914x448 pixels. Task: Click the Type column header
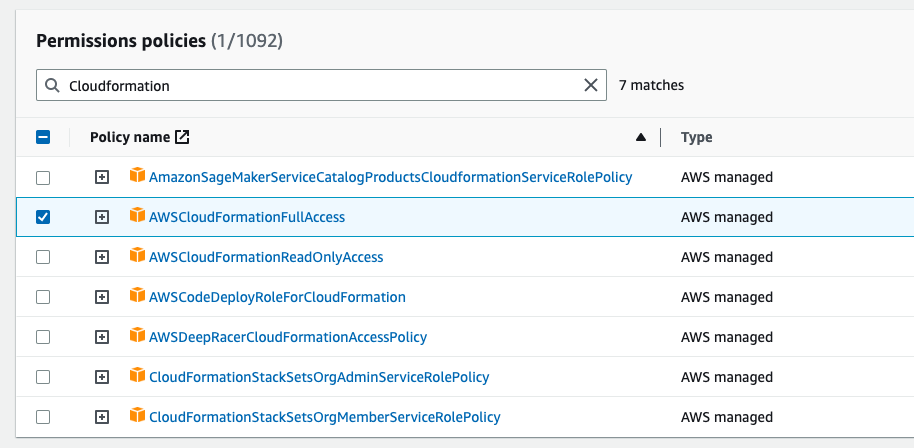tap(697, 137)
